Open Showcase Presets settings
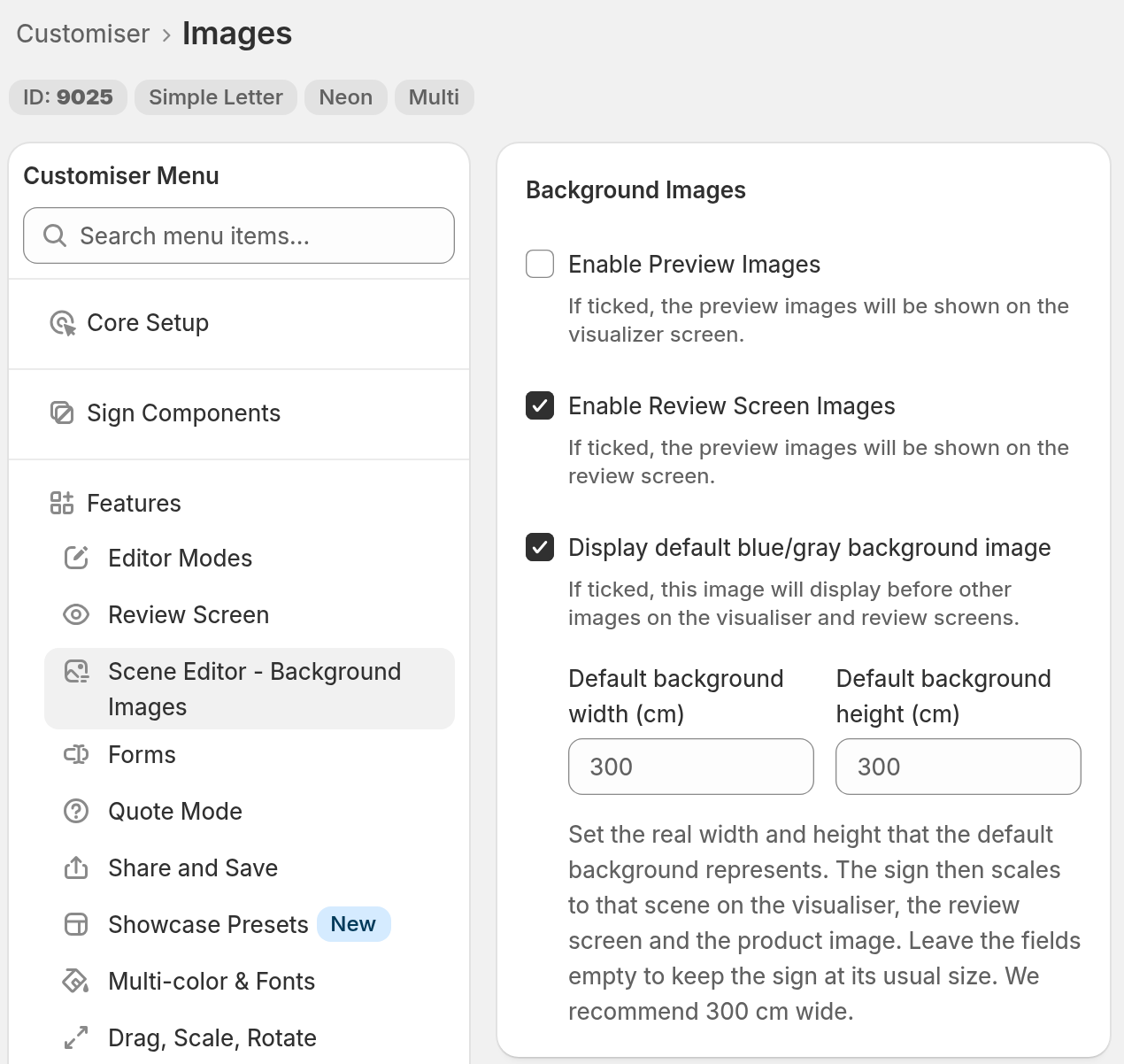The image size is (1124, 1064). (x=250, y=924)
